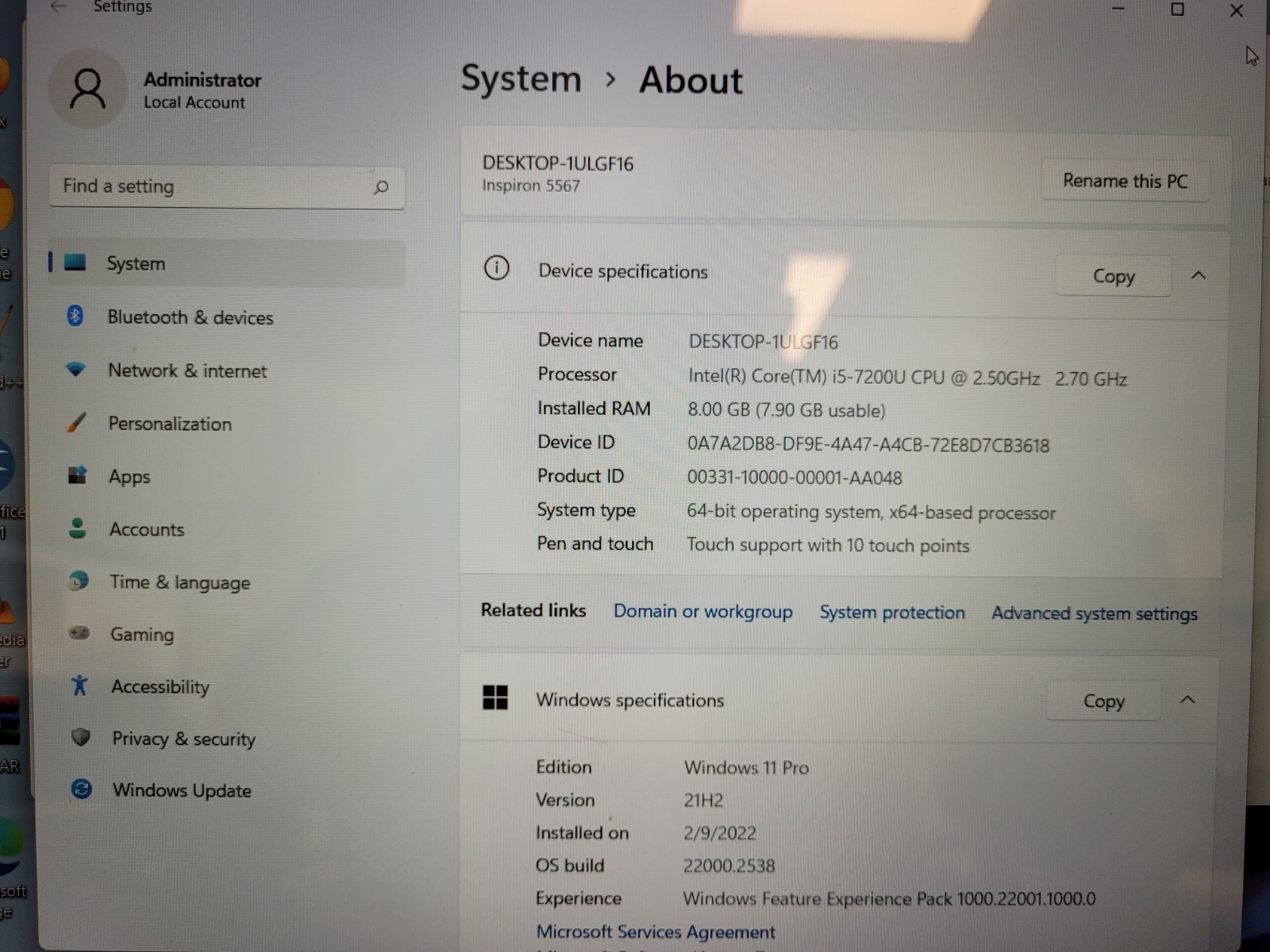Select the Processor value i5-7200U text

pos(908,378)
